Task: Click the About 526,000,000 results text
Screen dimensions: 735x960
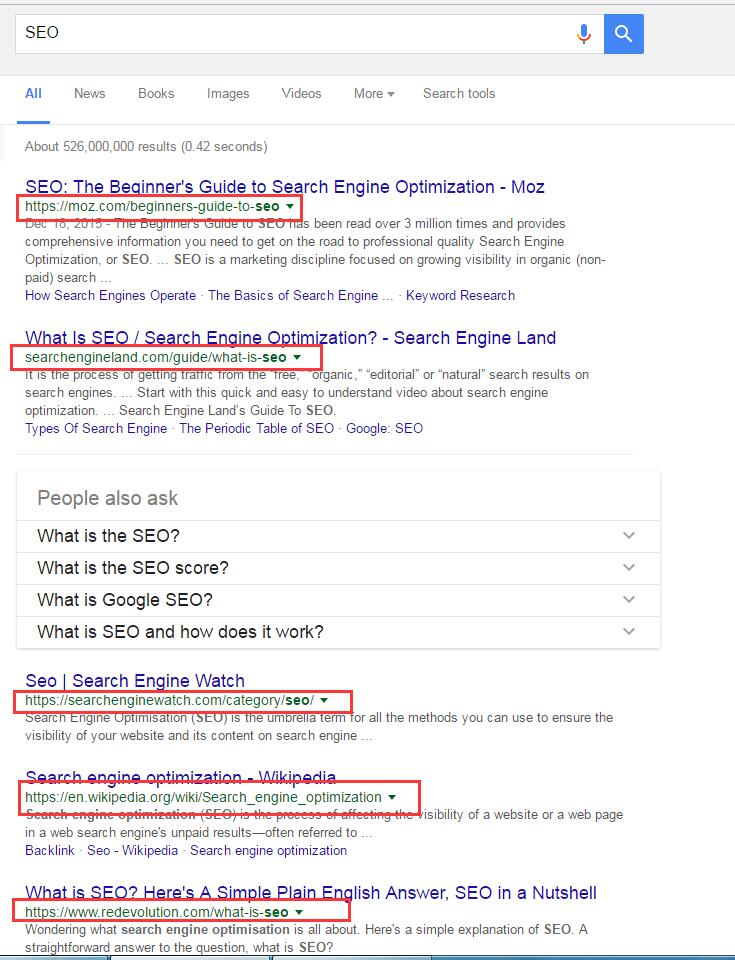Action: click(146, 147)
